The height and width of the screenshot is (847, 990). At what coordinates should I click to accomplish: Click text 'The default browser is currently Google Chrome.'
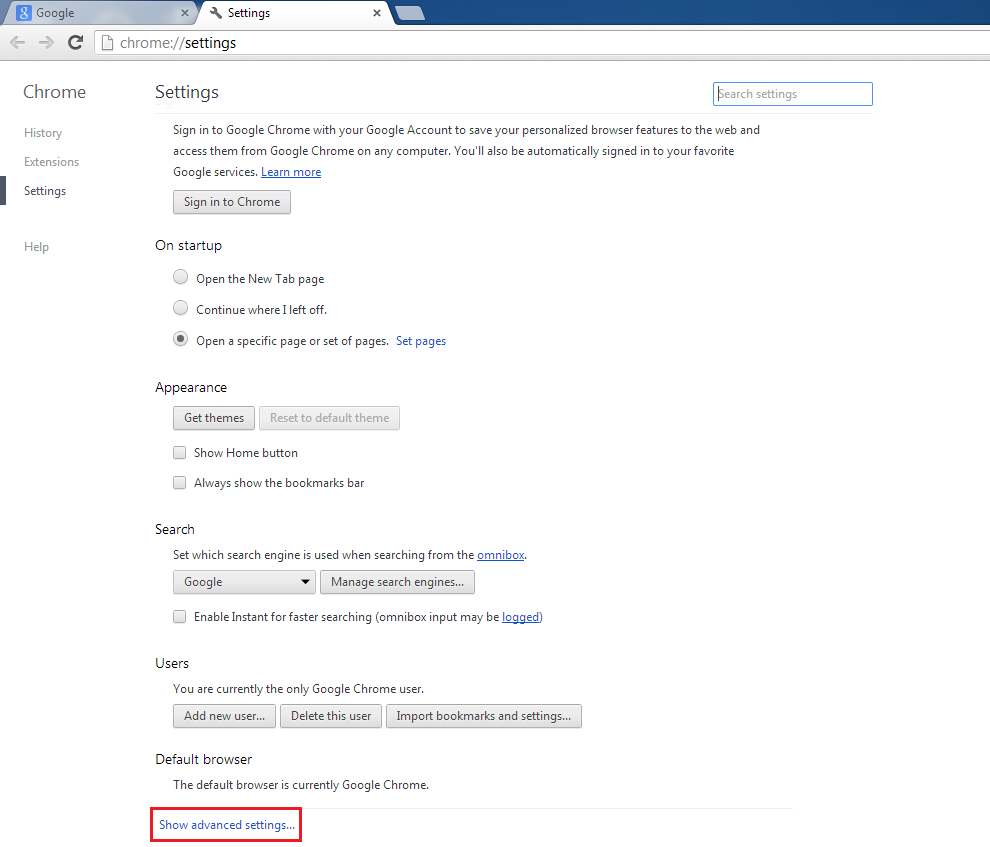(301, 785)
